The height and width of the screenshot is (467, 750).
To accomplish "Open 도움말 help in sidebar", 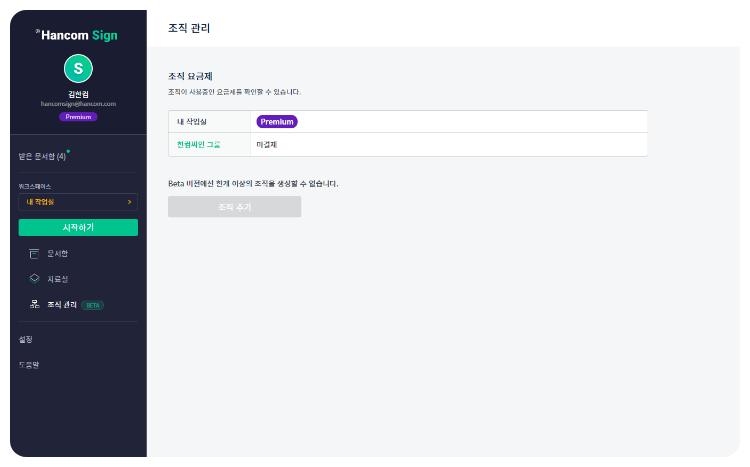I will 29,365.
